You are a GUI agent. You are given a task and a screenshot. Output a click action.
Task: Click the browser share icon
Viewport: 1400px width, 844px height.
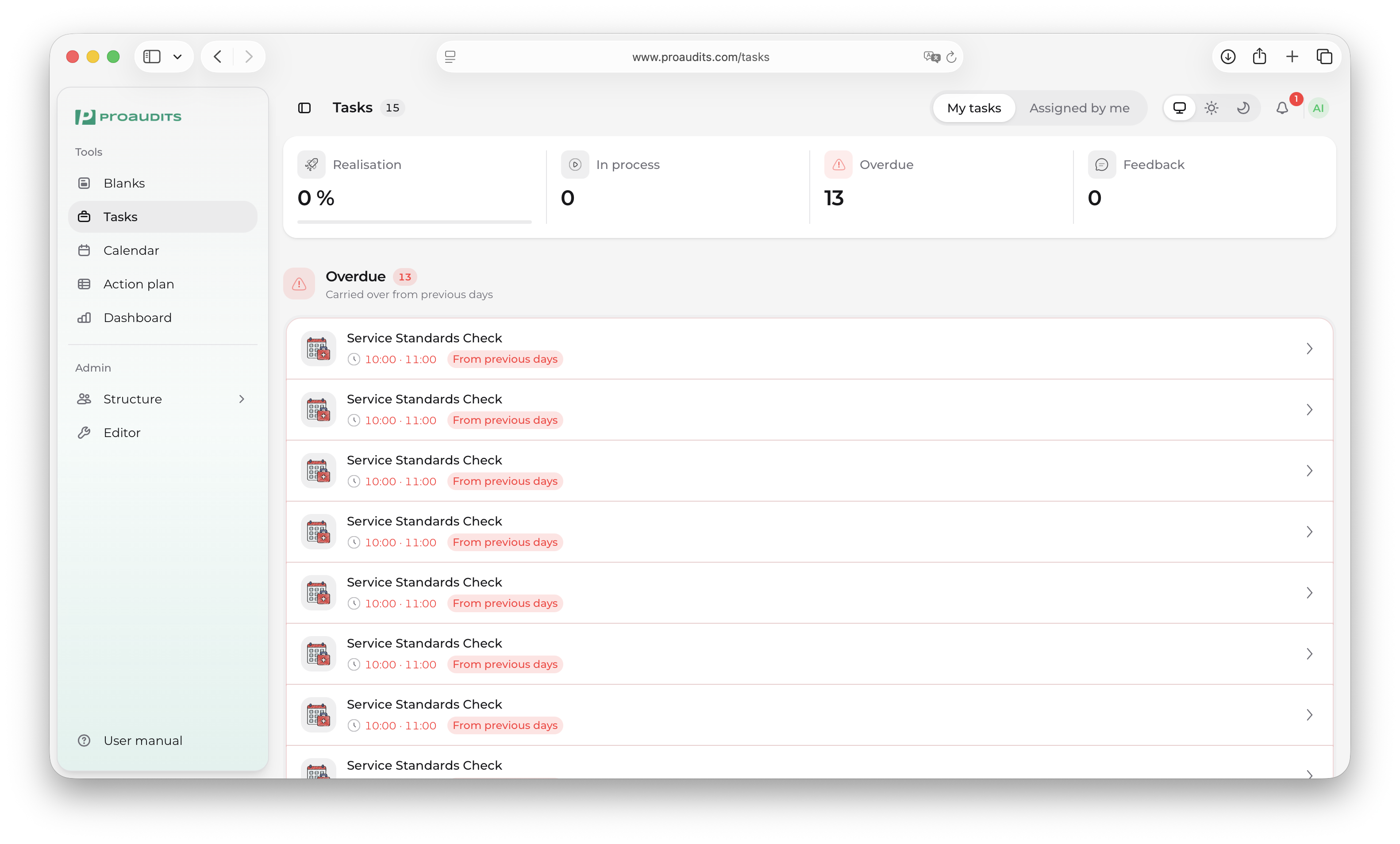[x=1260, y=56]
